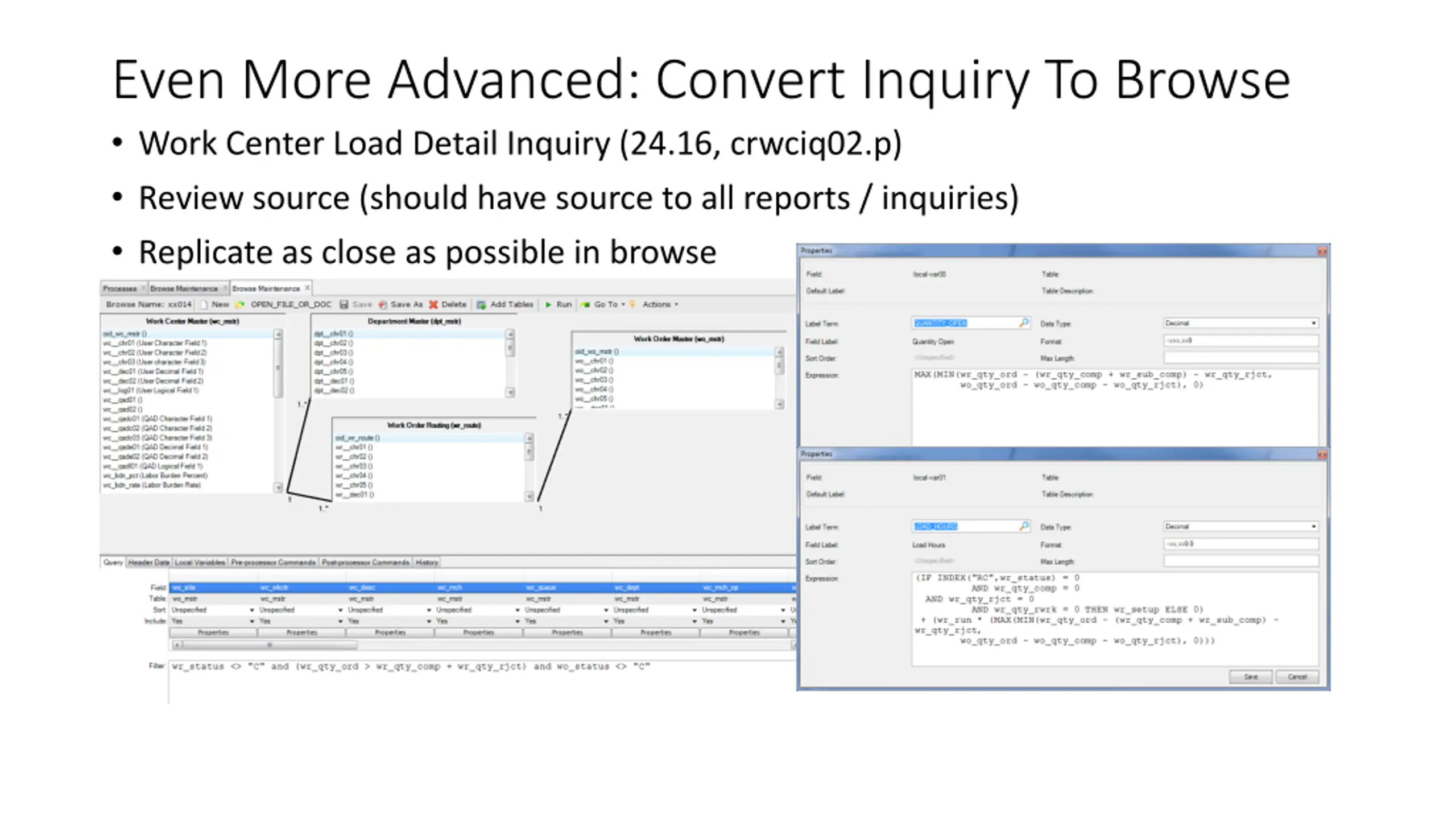Switch to the first Browse Maintenance tab

184,288
